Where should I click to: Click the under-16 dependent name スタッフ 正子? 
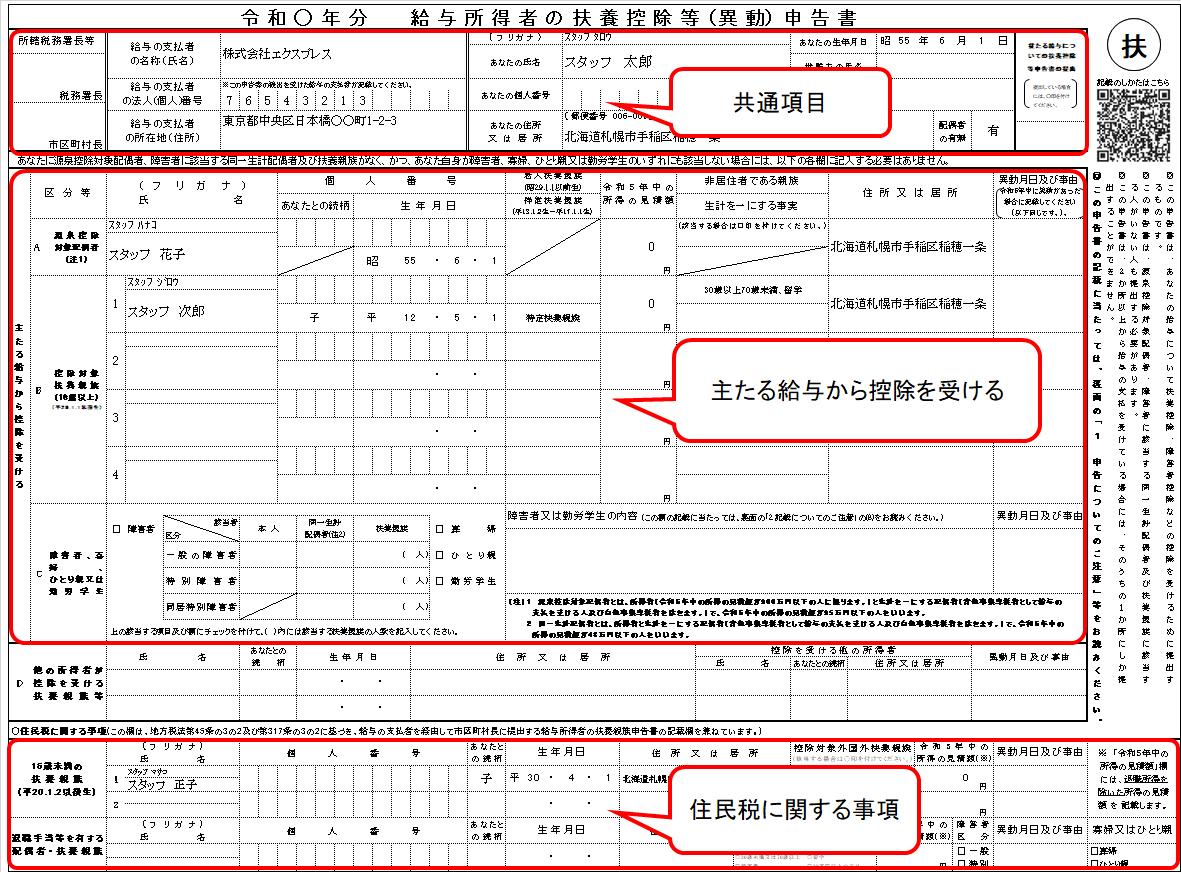point(162,785)
